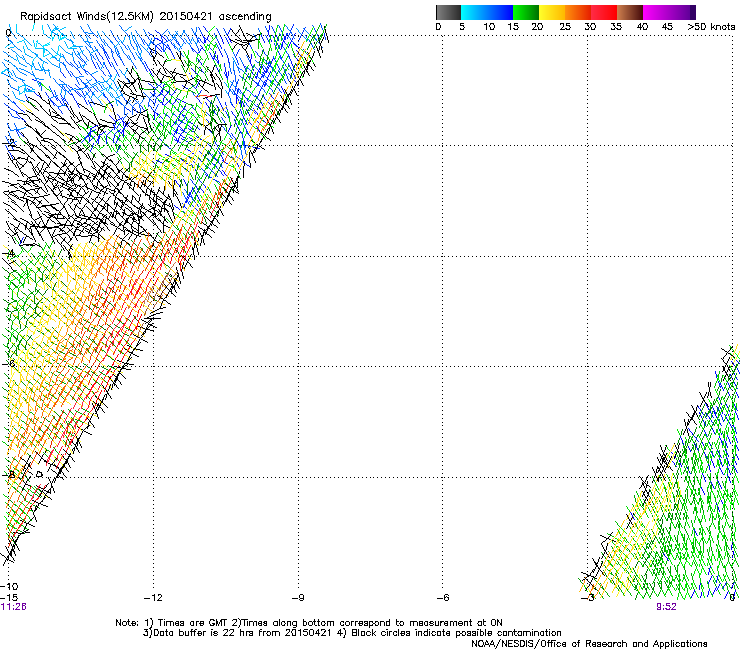Click the 9:52 swath time label
The height and width of the screenshot is (650, 740).
click(666, 607)
